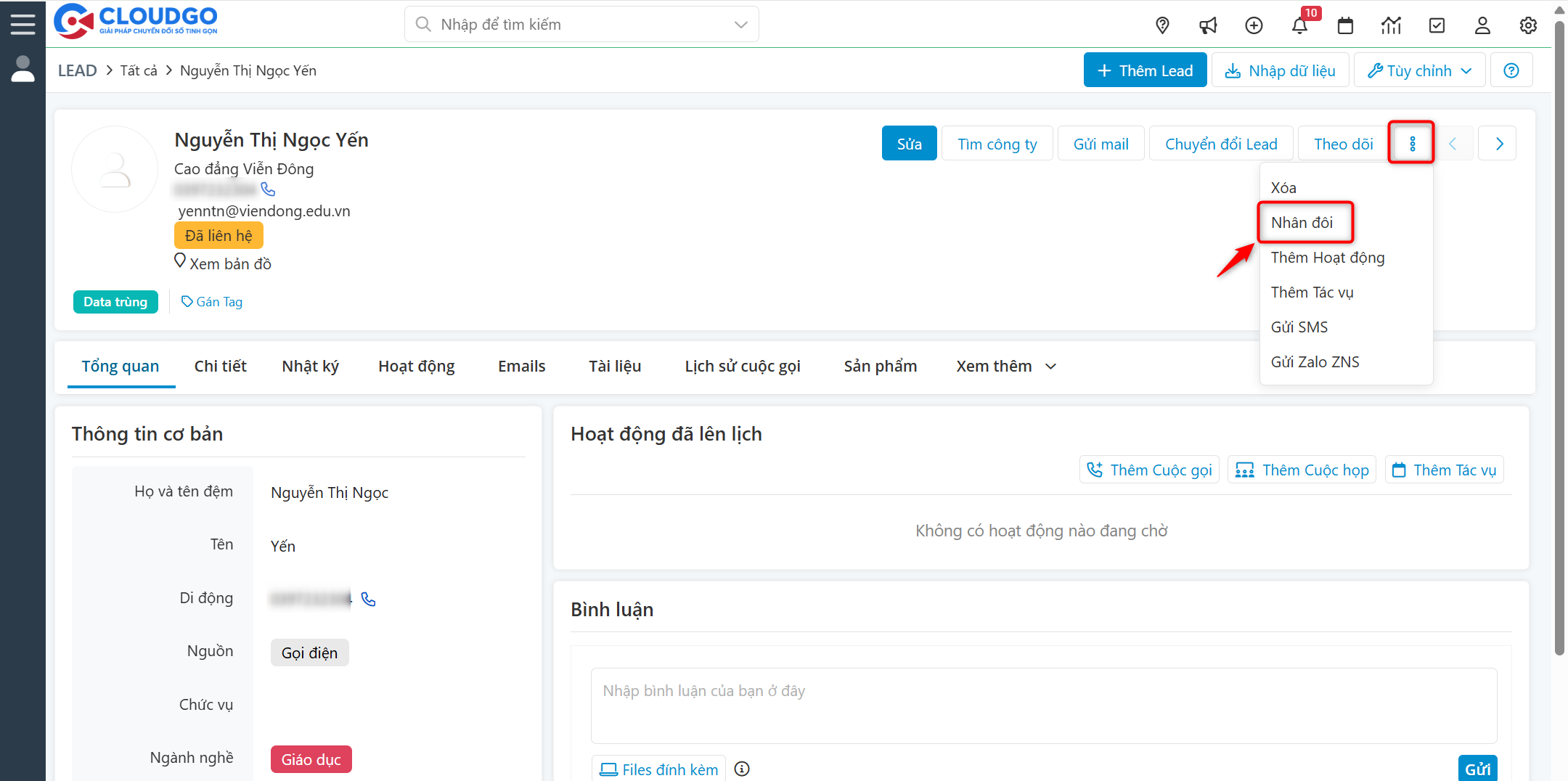The image size is (1568, 781).
Task: Expand the Tùy chỉnh dropdown
Action: click(1419, 70)
